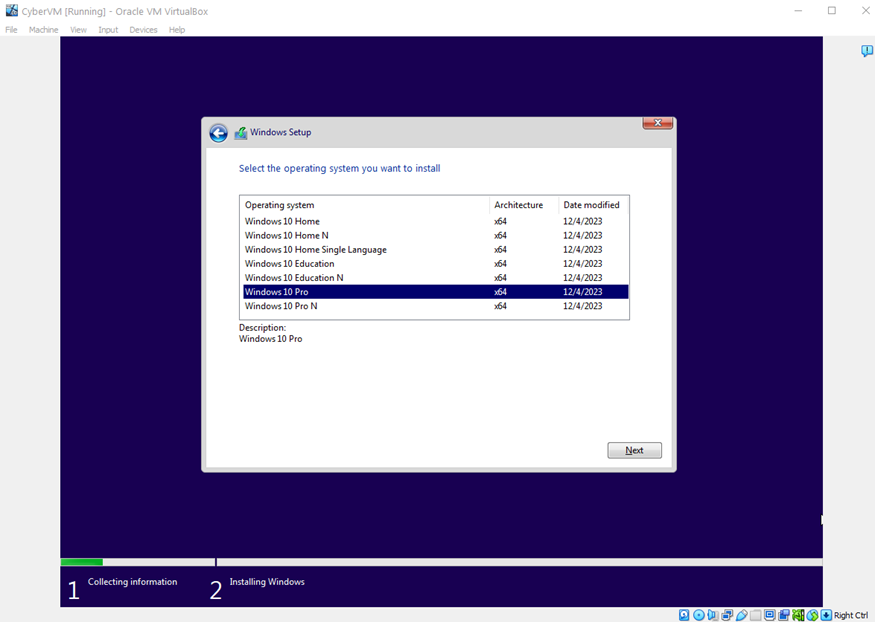Click the display settings status icon
Viewport: 875px width, 622px height.
771,615
